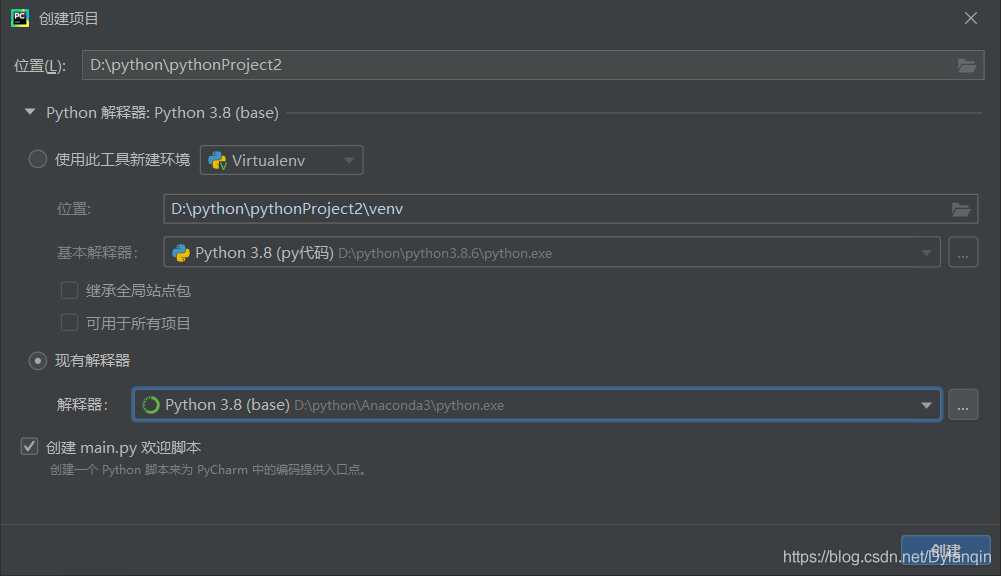Close the create project dialog
This screenshot has height=576, width=1001.
pos(970,18)
